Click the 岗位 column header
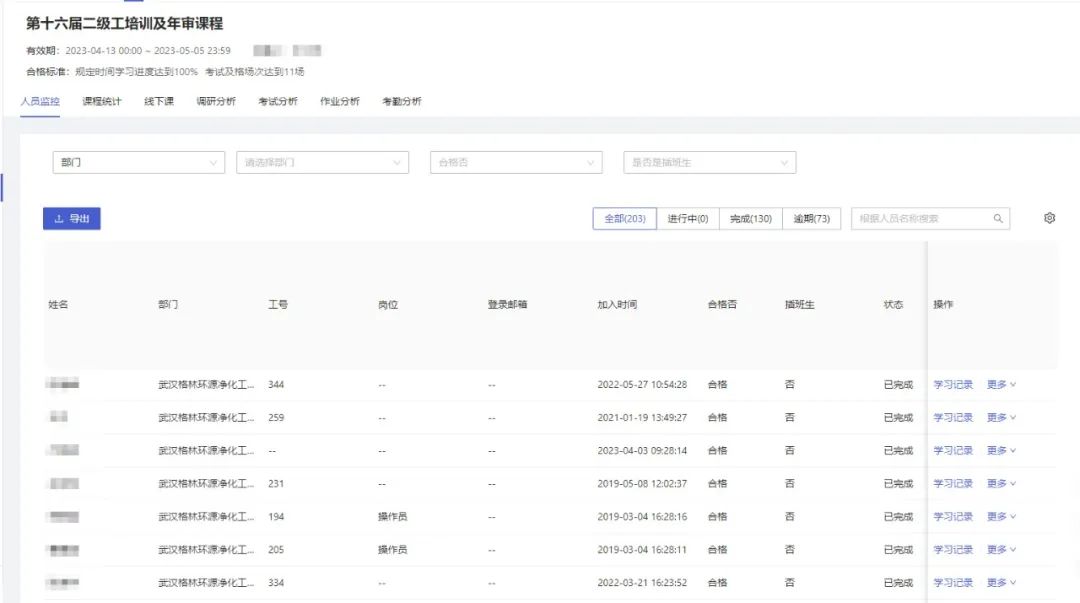 (x=388, y=305)
